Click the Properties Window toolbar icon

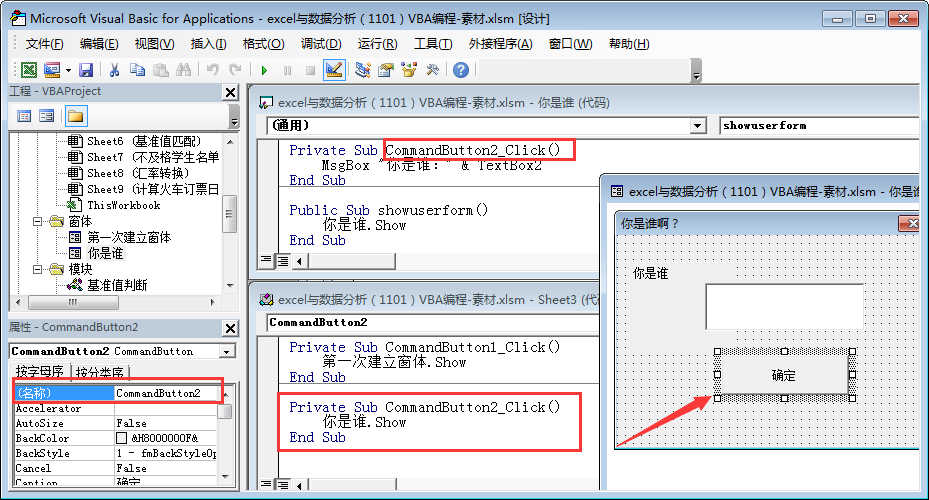coord(386,70)
